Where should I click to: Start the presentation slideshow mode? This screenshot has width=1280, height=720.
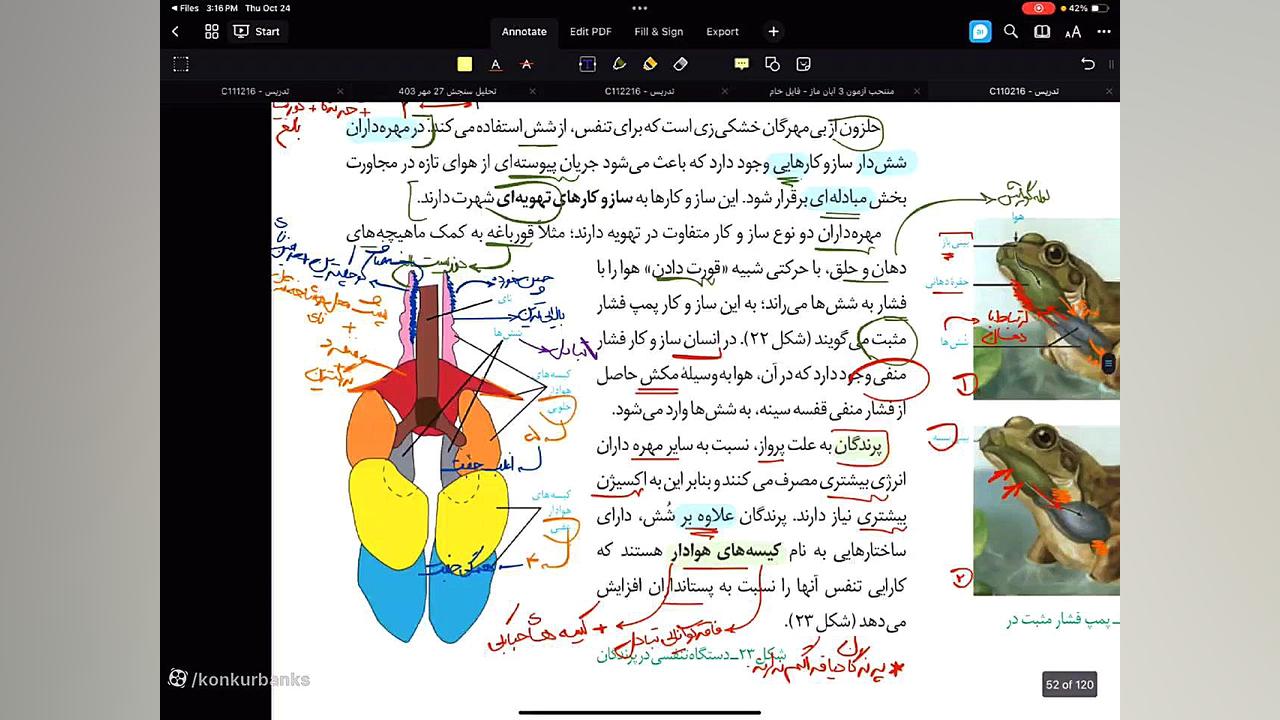point(256,32)
